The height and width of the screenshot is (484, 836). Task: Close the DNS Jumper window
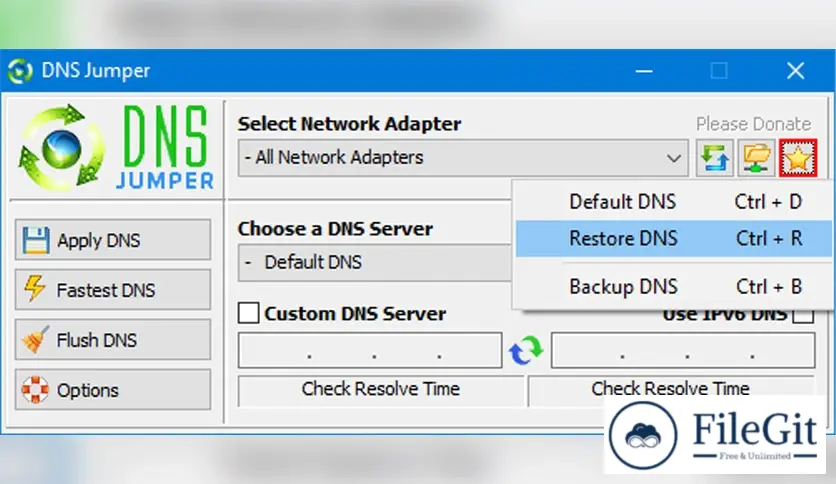pyautogui.click(x=795, y=70)
